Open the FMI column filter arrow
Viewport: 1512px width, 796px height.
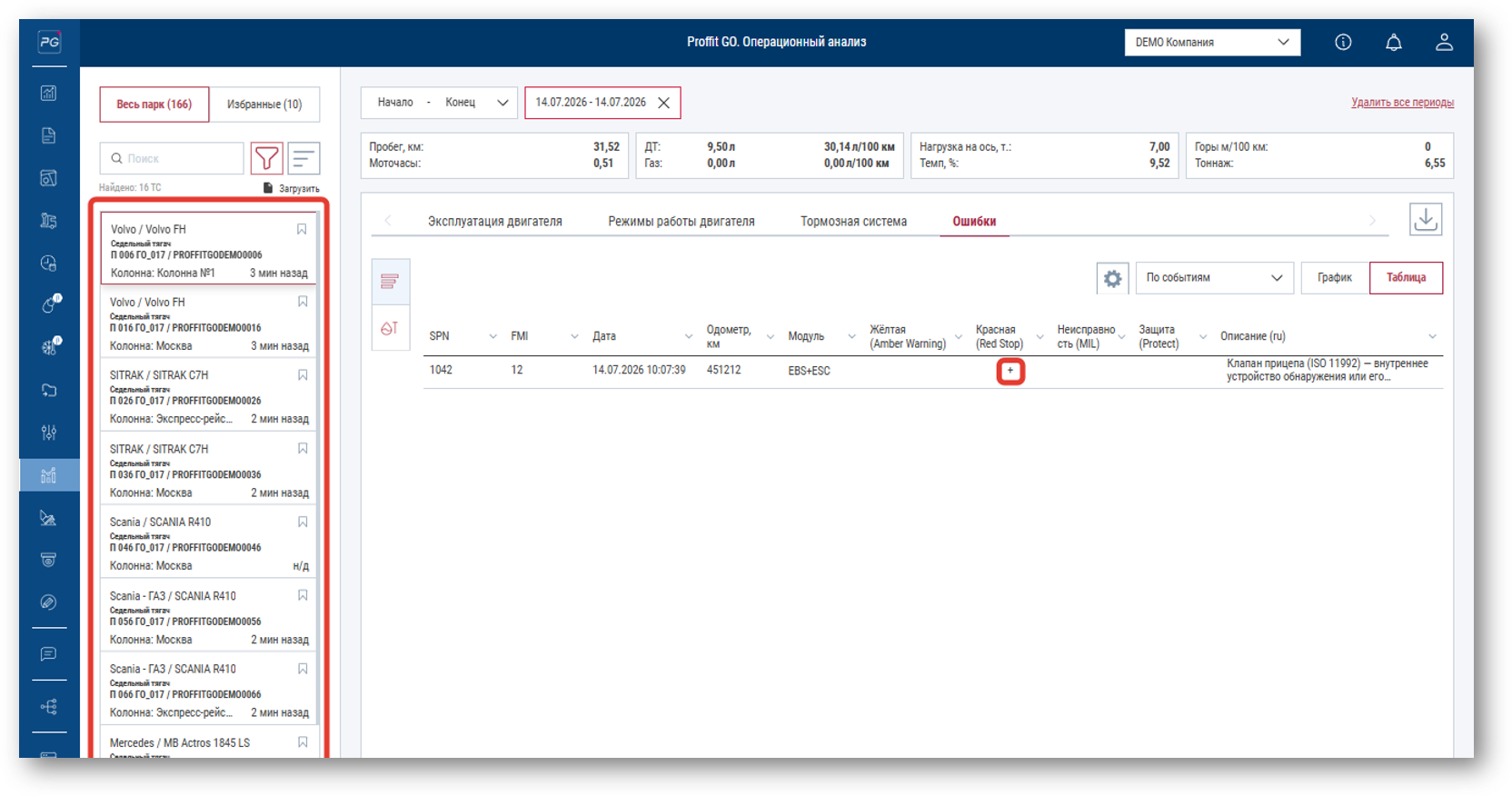pos(574,337)
